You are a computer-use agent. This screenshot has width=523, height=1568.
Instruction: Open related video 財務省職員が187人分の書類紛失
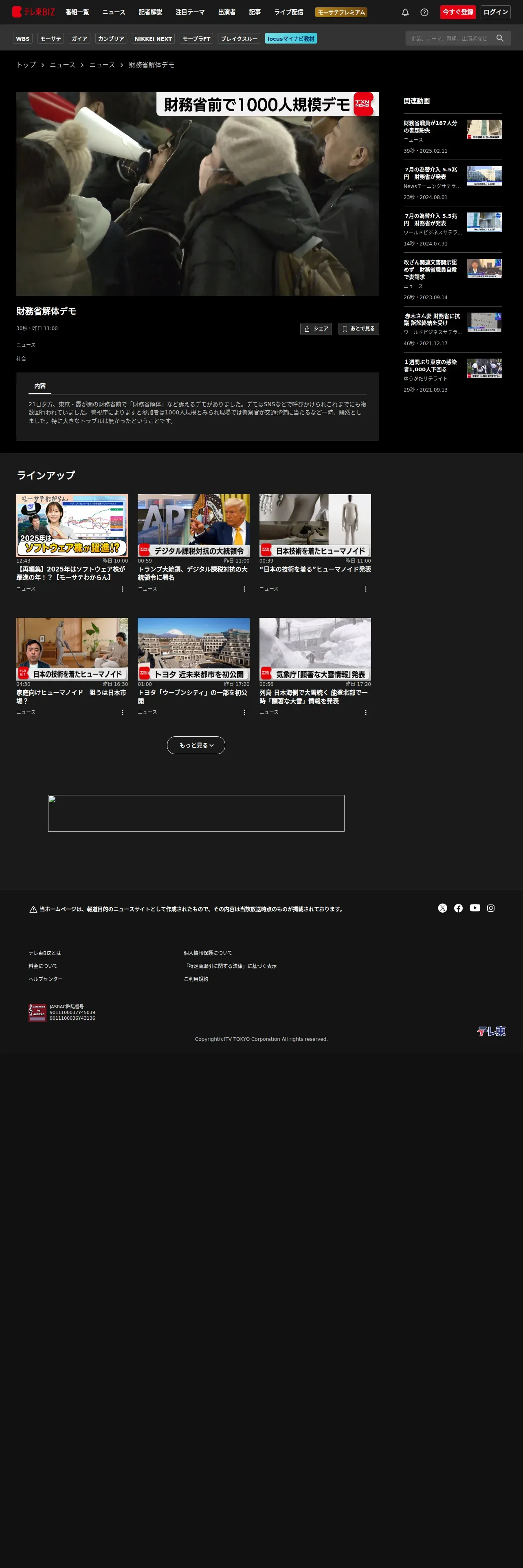[x=453, y=136]
